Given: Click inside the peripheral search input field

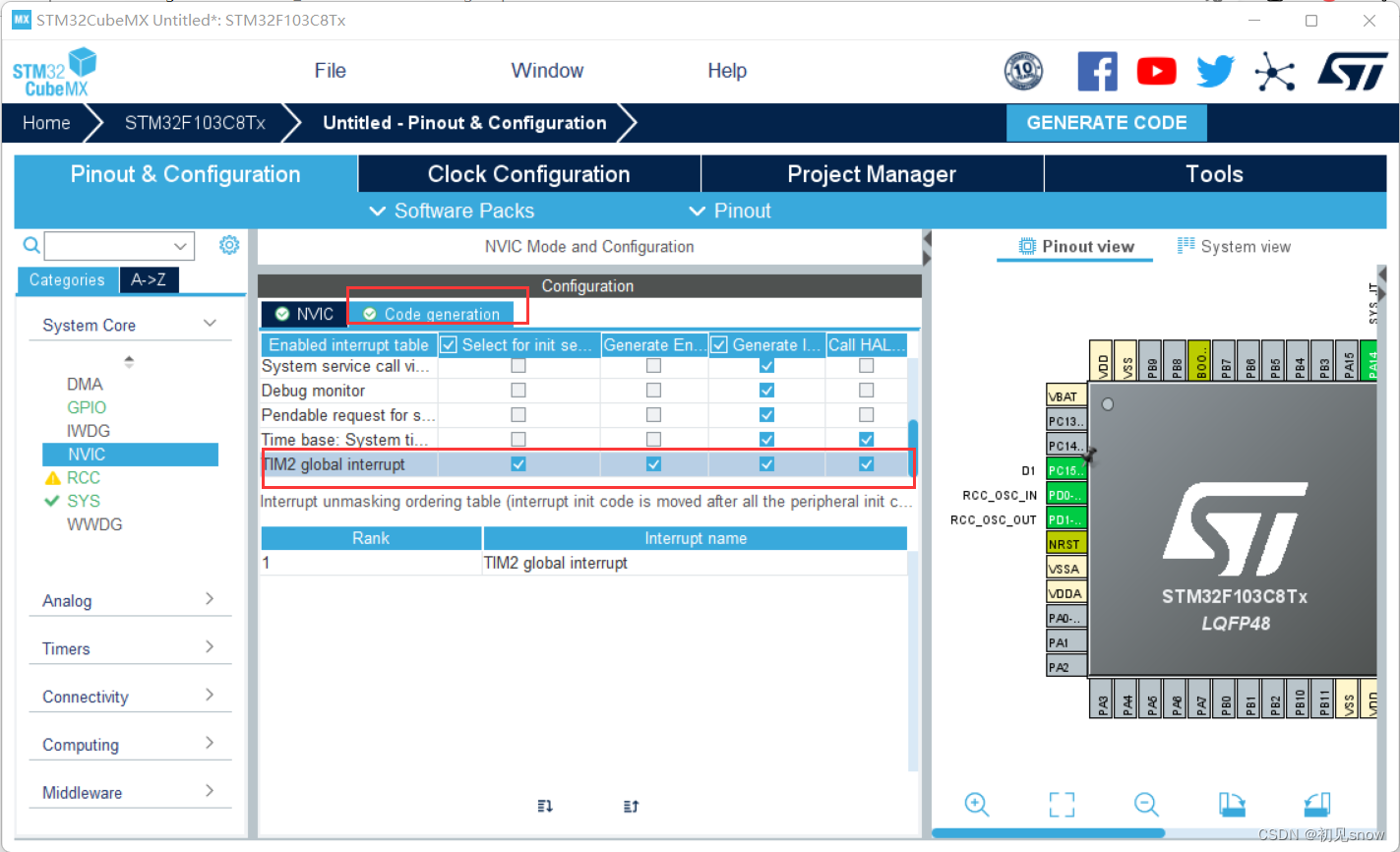Looking at the screenshot, I should [107, 246].
